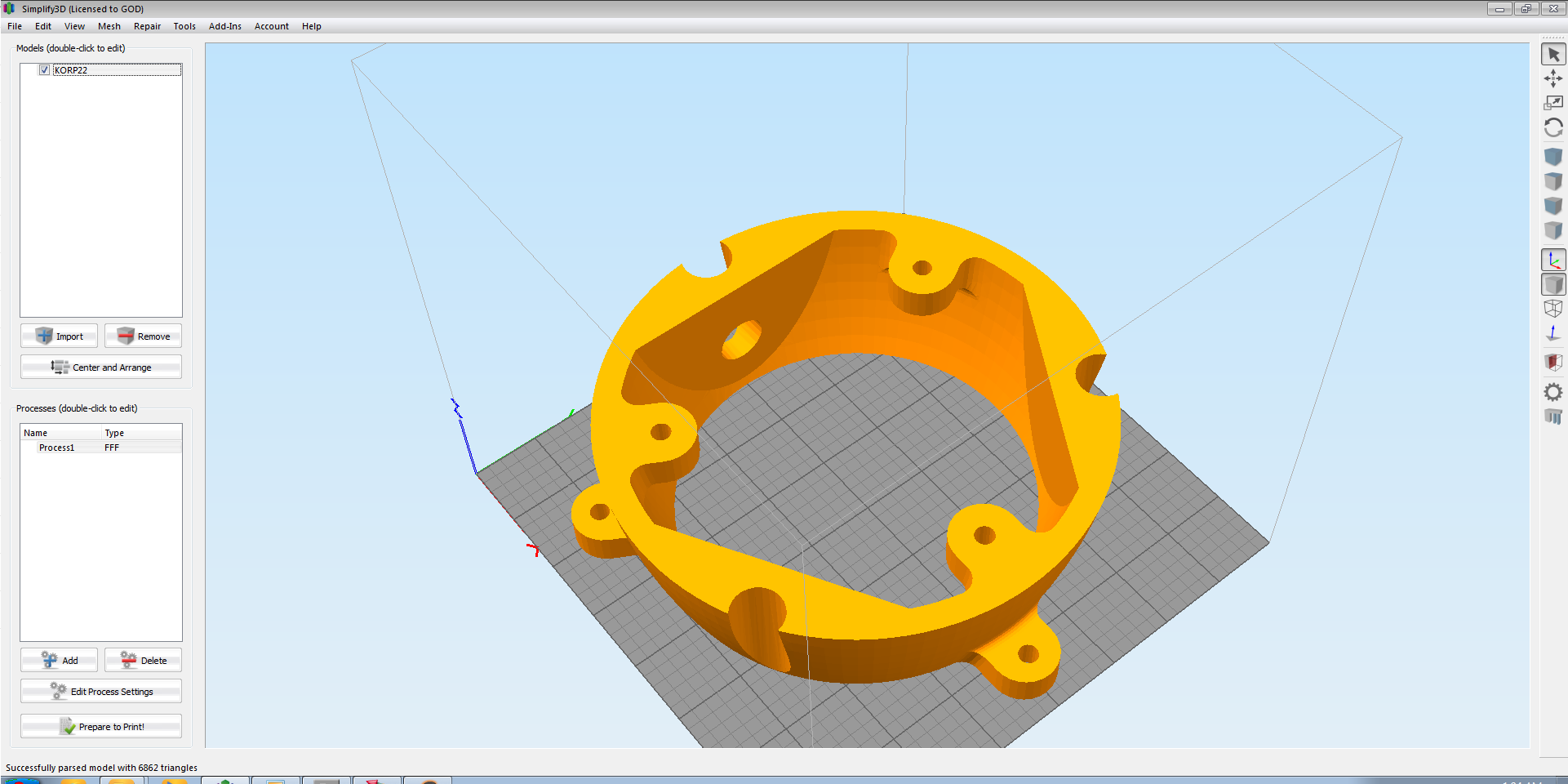
Task: Activate the translate/move model tool
Action: pos(1553,78)
